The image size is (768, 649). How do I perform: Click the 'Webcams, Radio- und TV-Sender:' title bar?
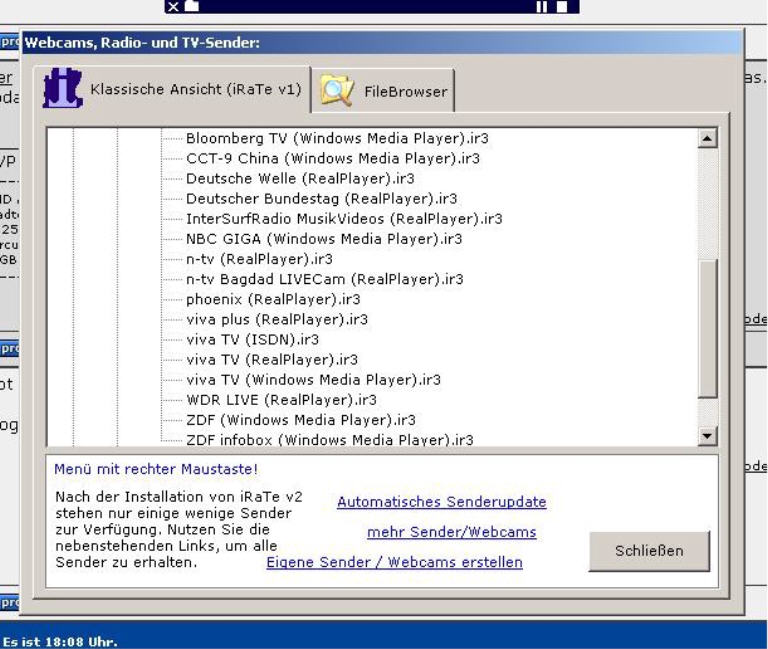(382, 43)
